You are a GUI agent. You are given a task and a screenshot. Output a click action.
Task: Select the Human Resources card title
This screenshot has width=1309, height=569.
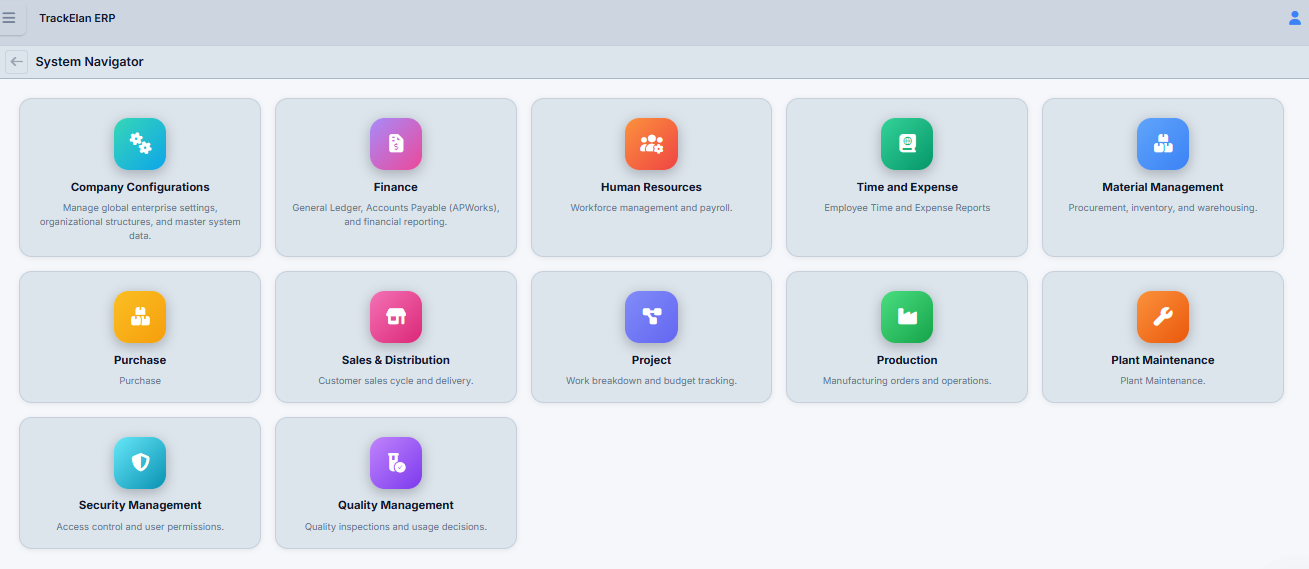pos(651,187)
